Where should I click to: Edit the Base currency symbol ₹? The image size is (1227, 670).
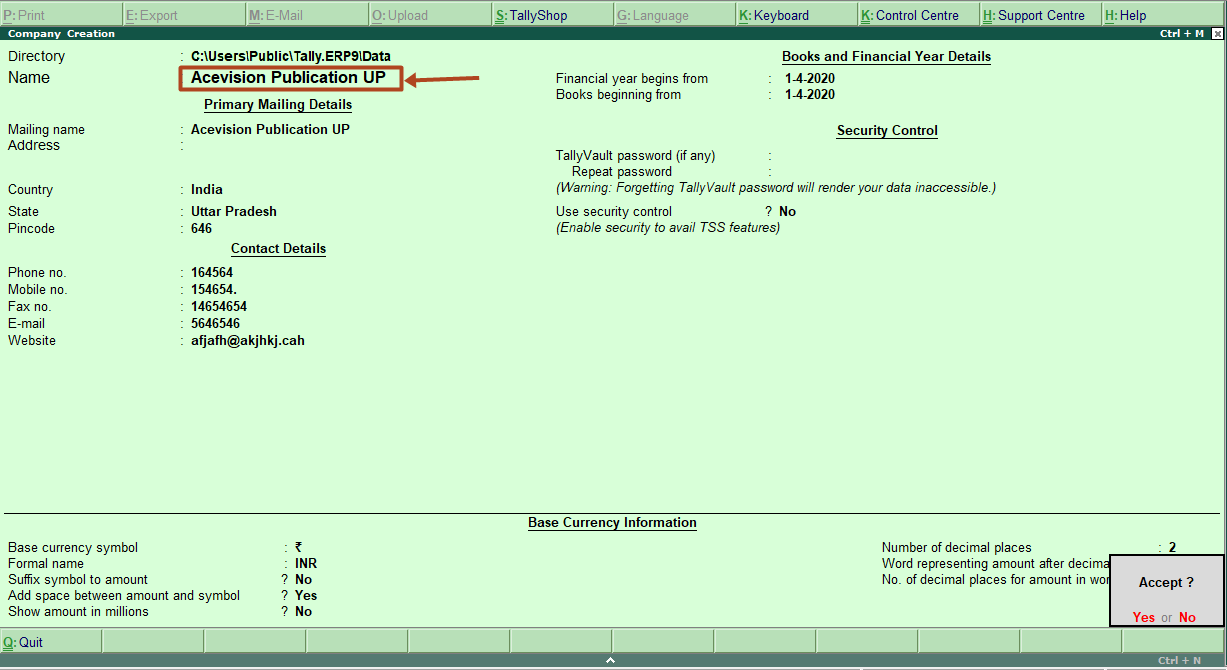click(x=298, y=548)
